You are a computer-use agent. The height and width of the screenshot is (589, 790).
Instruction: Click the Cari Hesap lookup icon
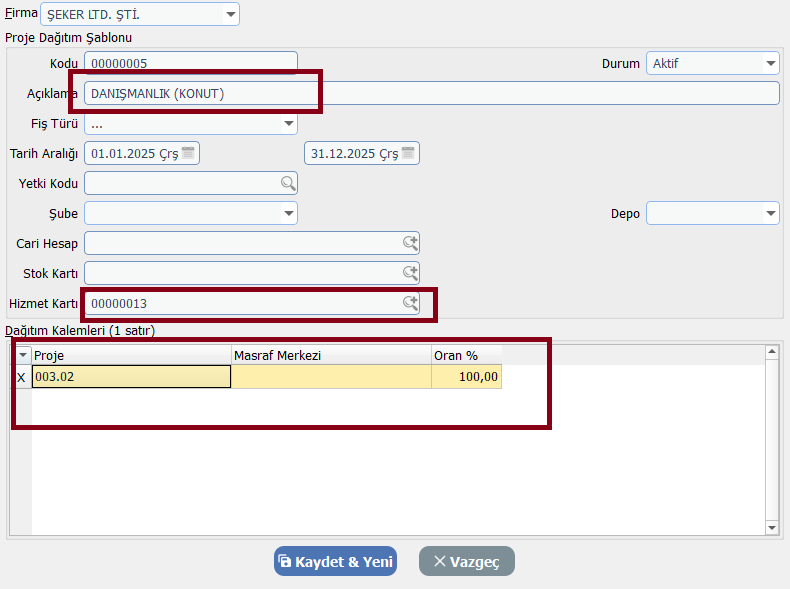coord(410,243)
